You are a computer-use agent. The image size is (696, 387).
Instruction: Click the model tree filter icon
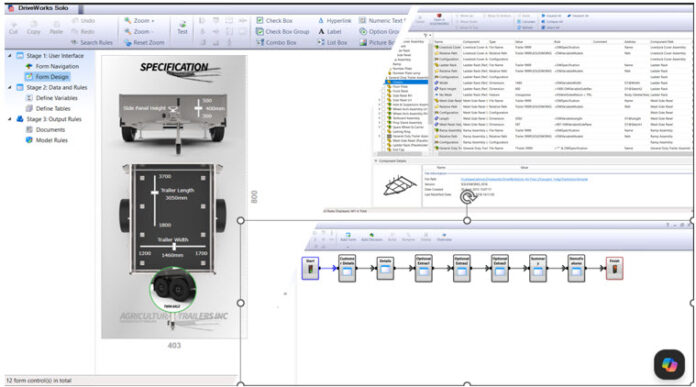426,36
